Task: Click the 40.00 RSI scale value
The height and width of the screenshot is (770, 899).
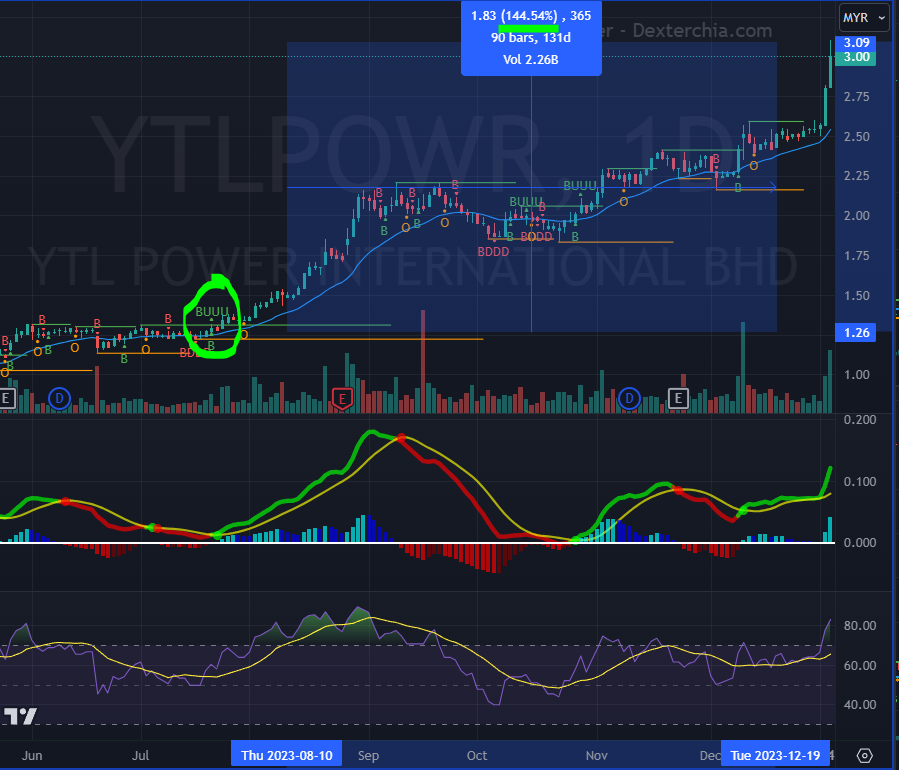Action: coord(860,705)
